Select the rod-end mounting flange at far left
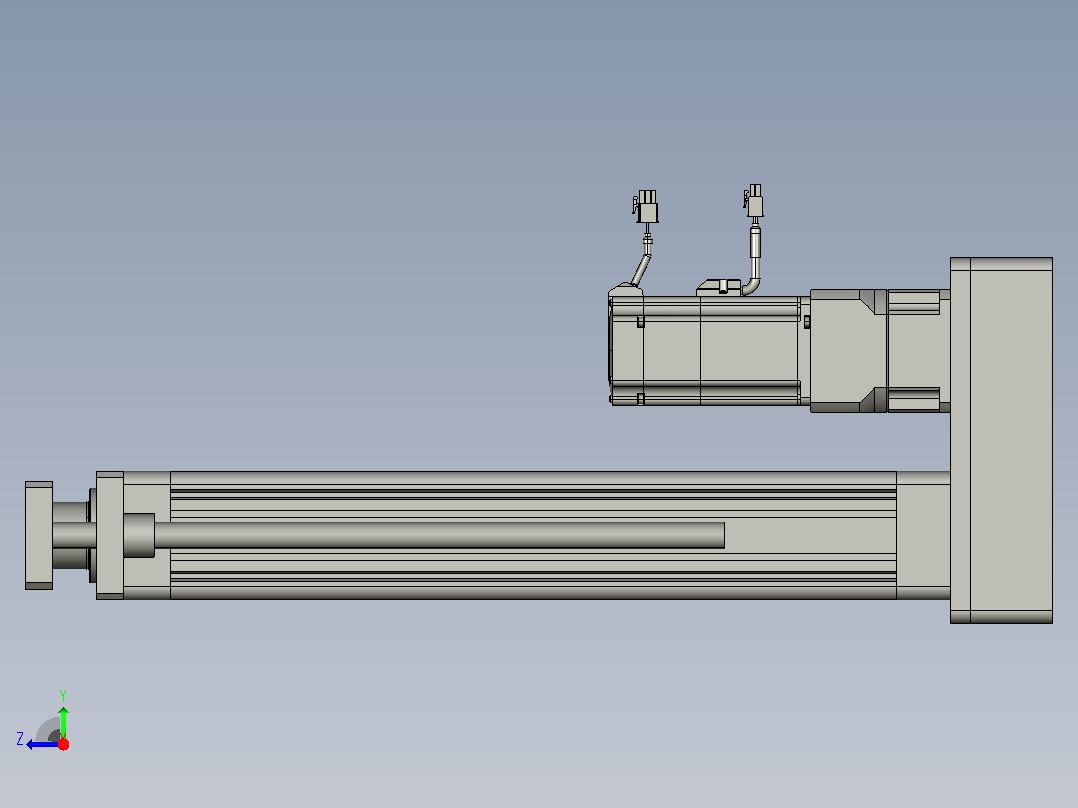 38,535
